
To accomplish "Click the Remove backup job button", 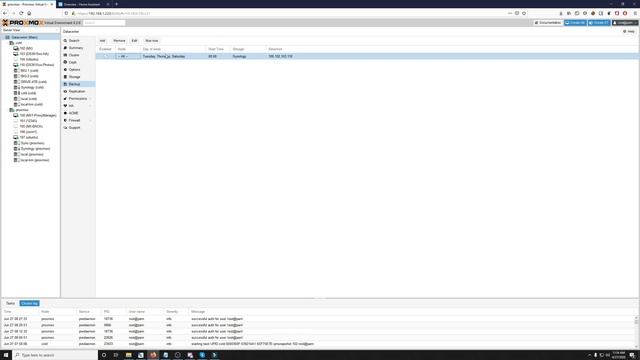I will [x=119, y=41].
